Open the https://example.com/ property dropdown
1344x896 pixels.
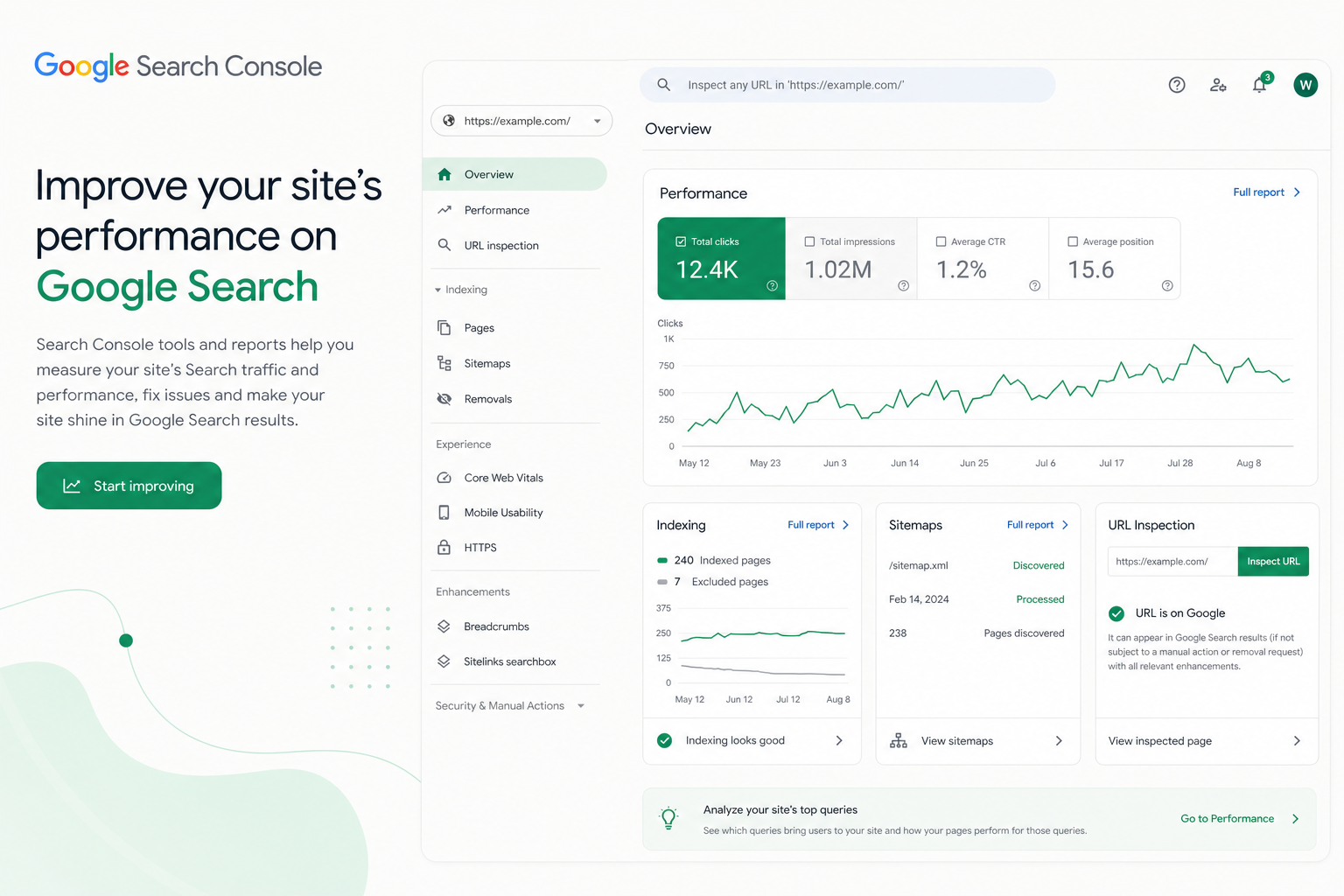point(521,121)
